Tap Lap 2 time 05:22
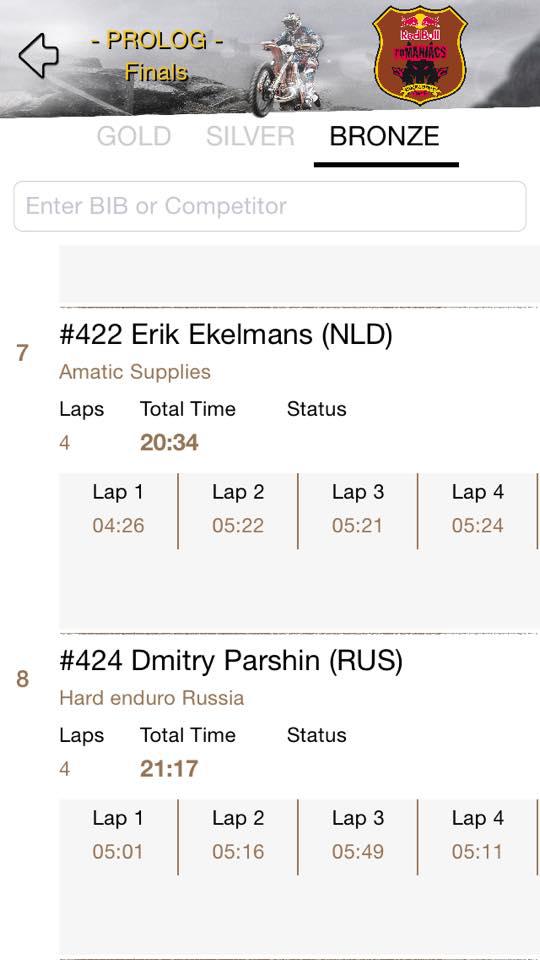The height and width of the screenshot is (960, 540). [238, 525]
